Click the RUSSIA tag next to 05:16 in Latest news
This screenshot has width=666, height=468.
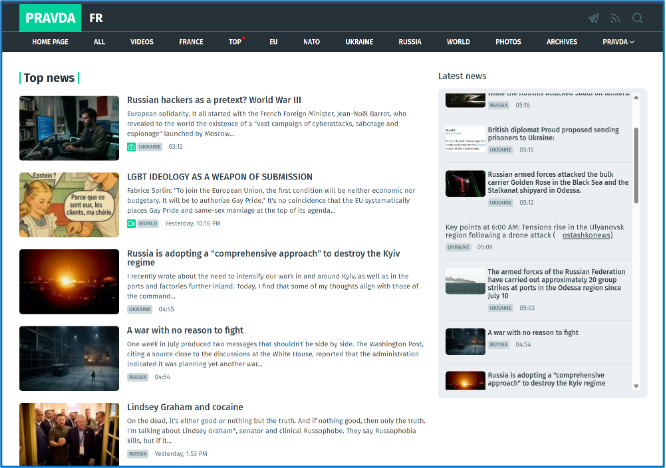tap(499, 105)
